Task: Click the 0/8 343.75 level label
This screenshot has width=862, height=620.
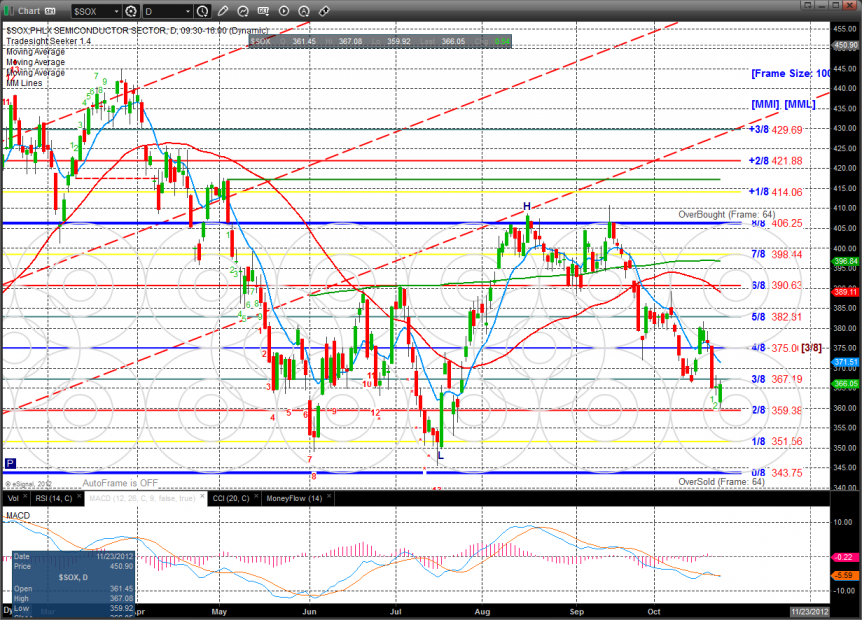Action: click(777, 473)
